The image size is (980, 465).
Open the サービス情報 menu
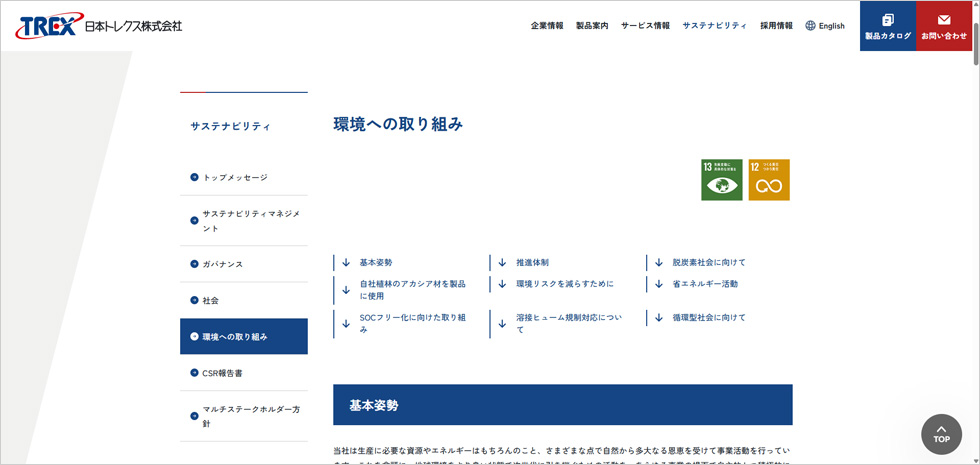645,26
